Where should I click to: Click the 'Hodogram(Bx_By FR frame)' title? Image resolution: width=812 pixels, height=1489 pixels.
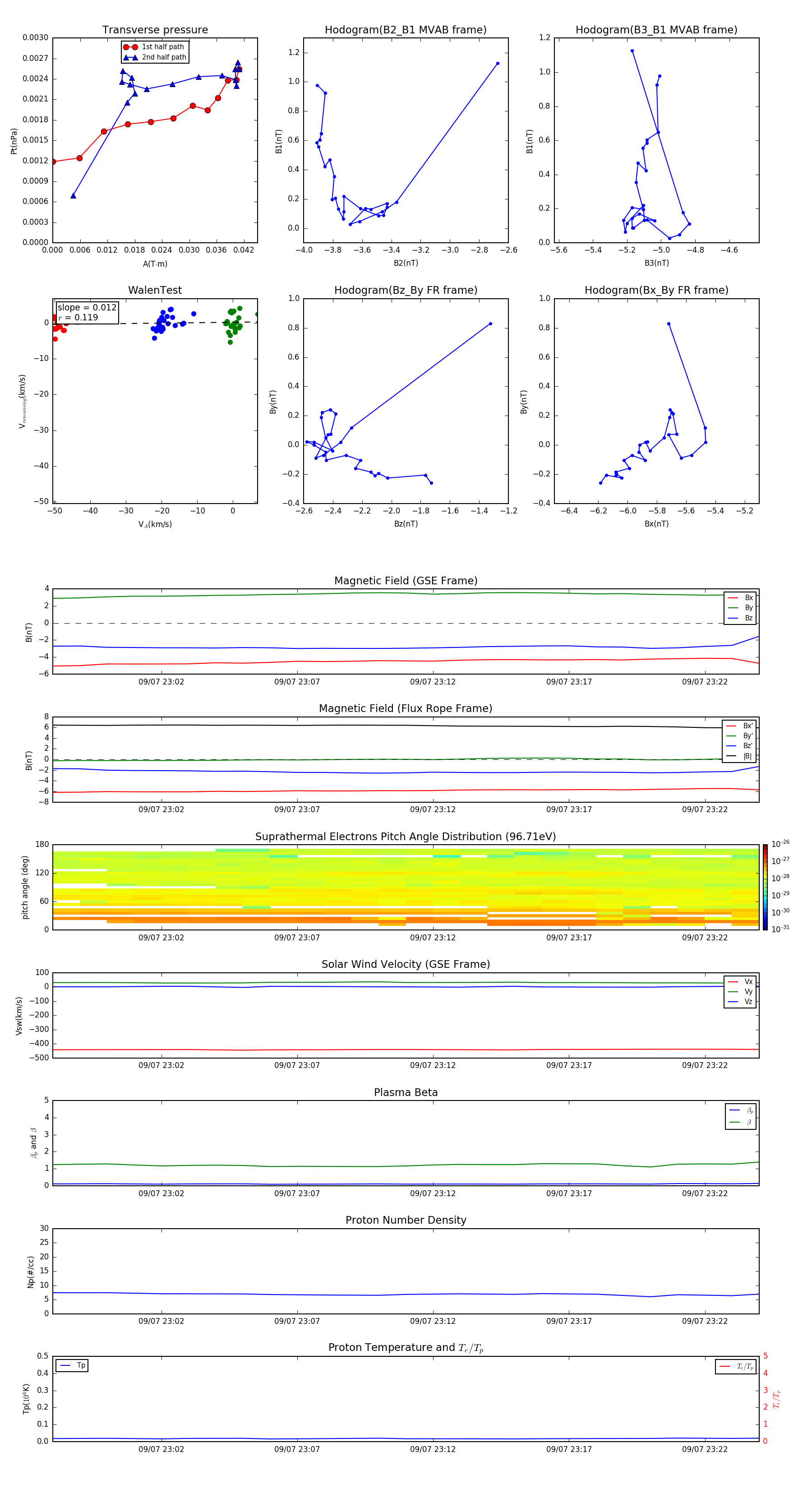pos(656,290)
